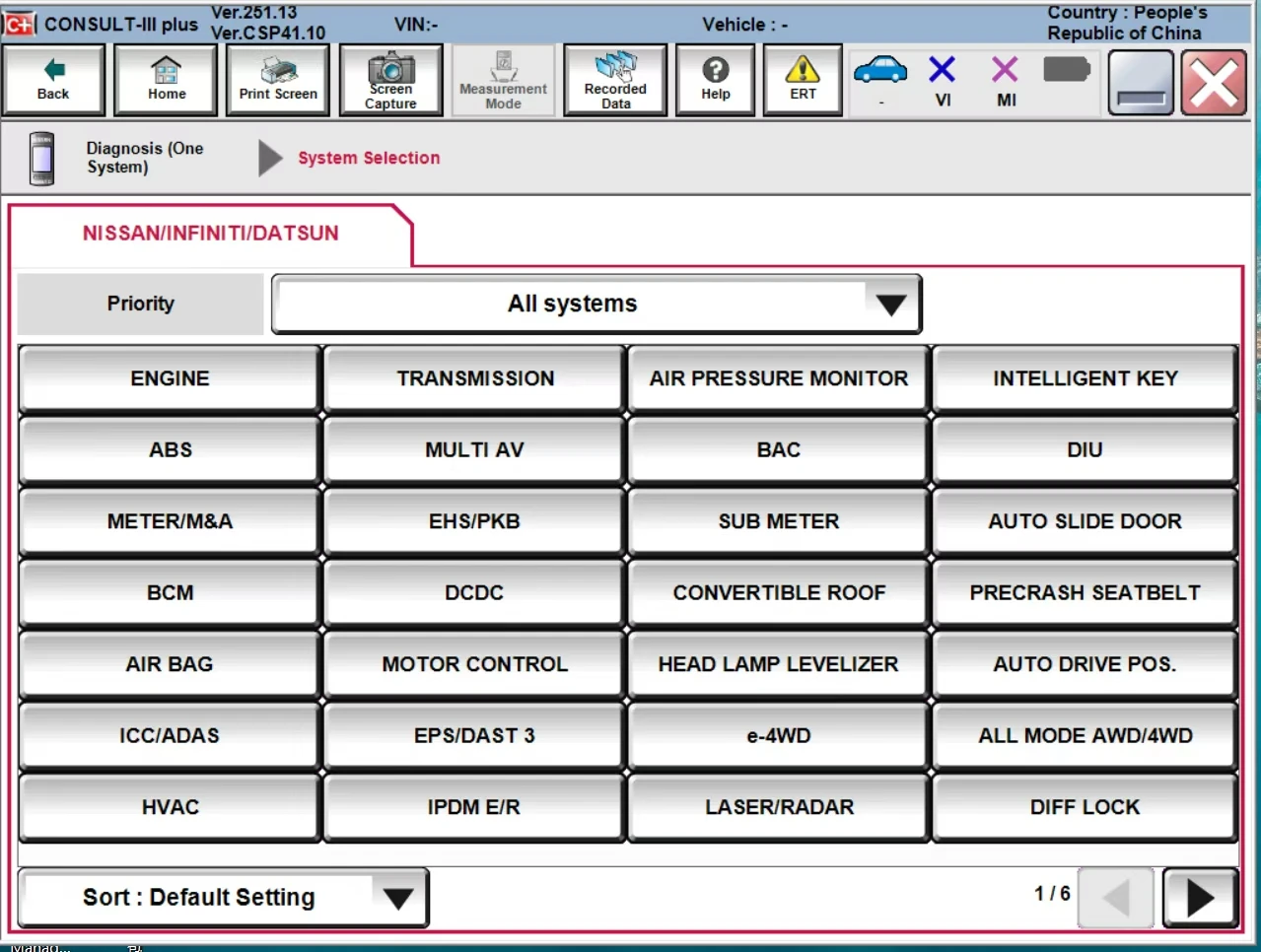Open the AIR BAG system
The image size is (1261, 952).
[170, 664]
